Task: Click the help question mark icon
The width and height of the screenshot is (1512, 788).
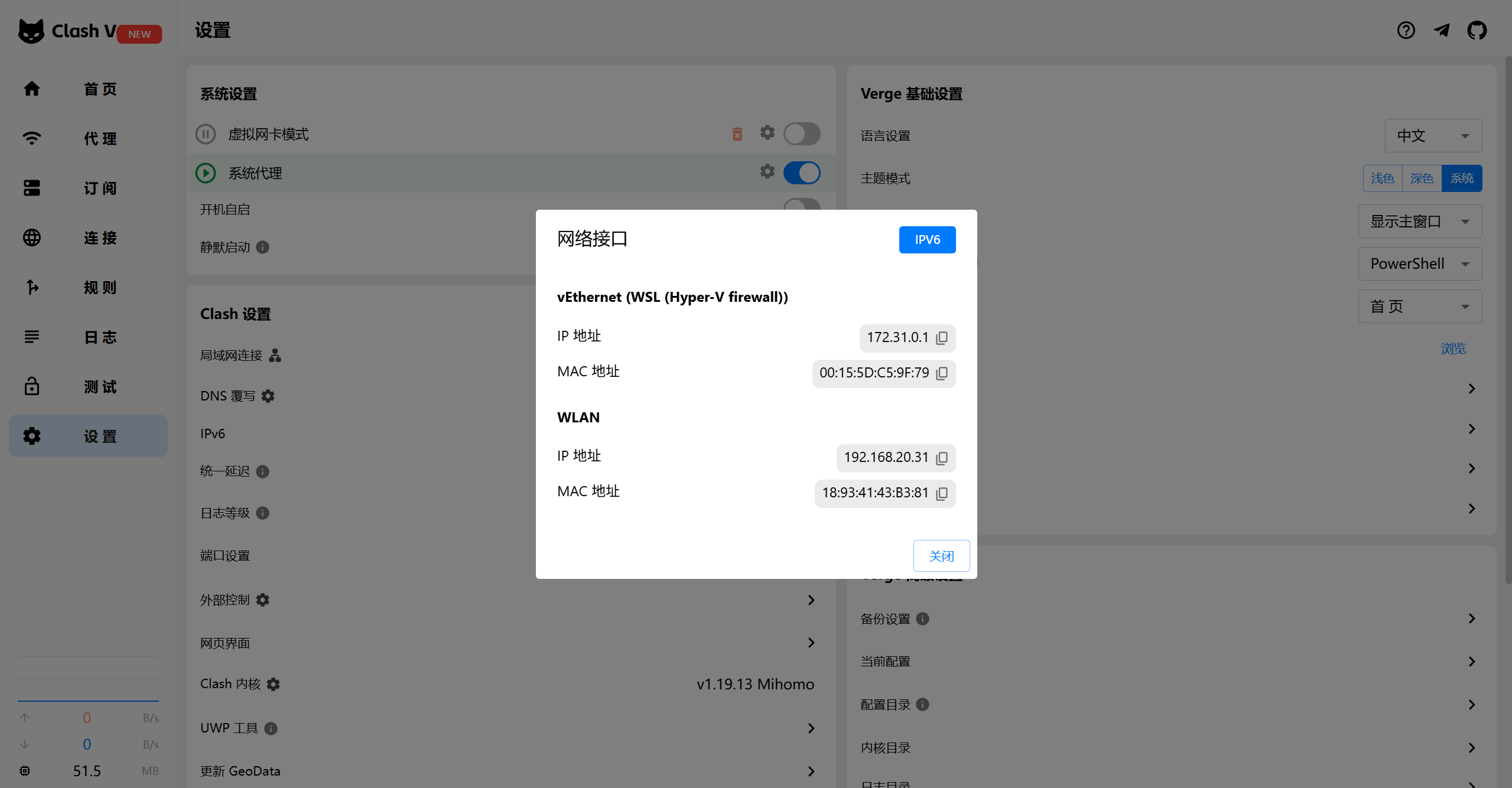Action: tap(1406, 30)
